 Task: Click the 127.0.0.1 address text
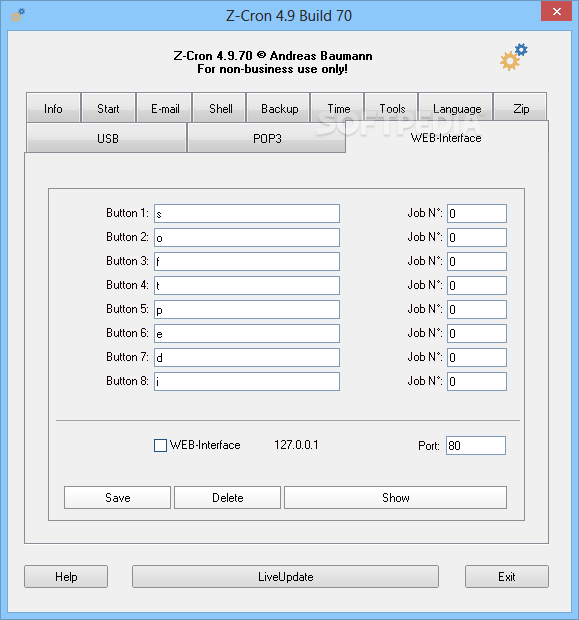296,445
